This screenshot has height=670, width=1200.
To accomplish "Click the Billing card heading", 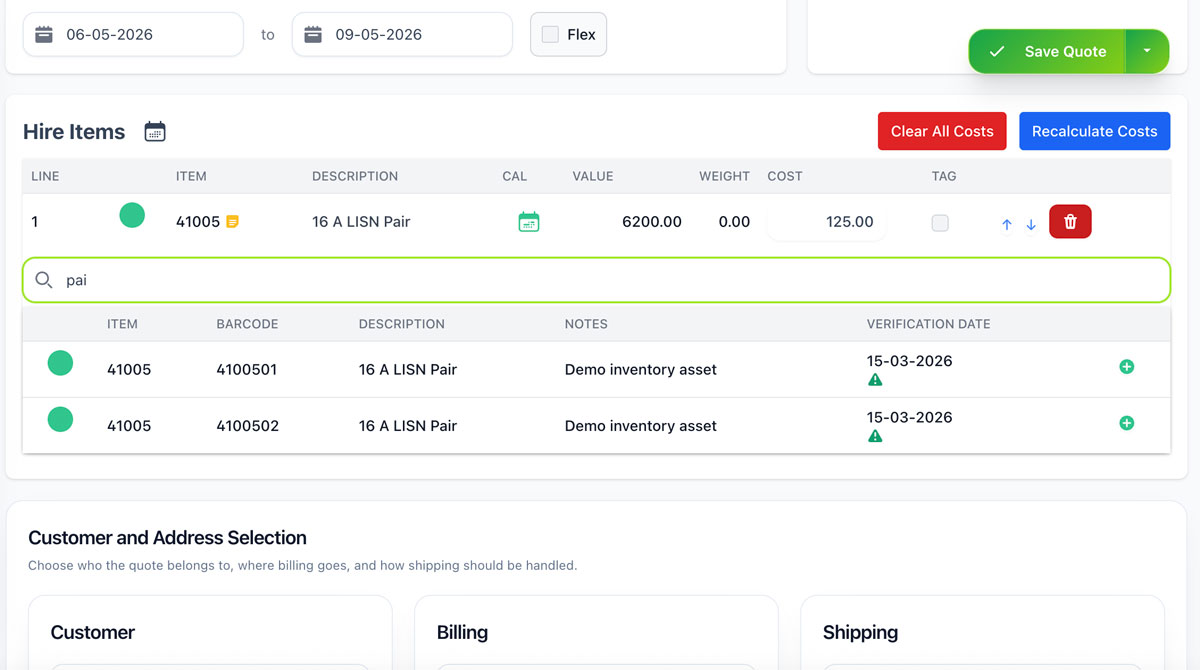I will pos(462,632).
